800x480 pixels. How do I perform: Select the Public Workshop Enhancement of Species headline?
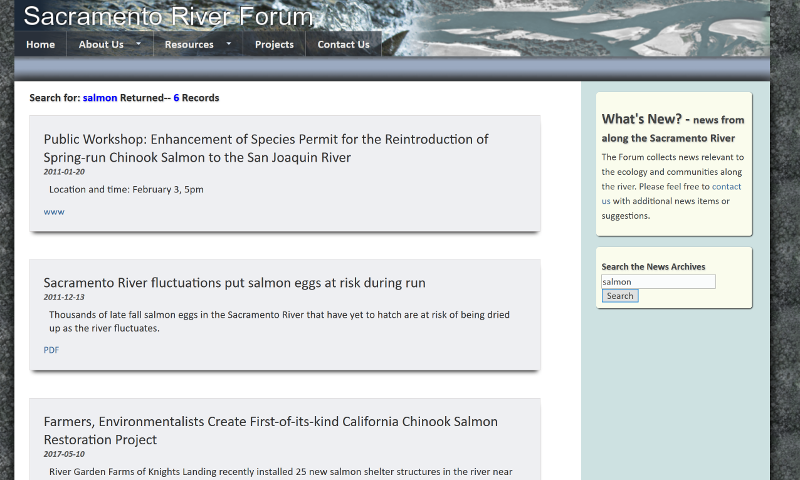coord(266,148)
